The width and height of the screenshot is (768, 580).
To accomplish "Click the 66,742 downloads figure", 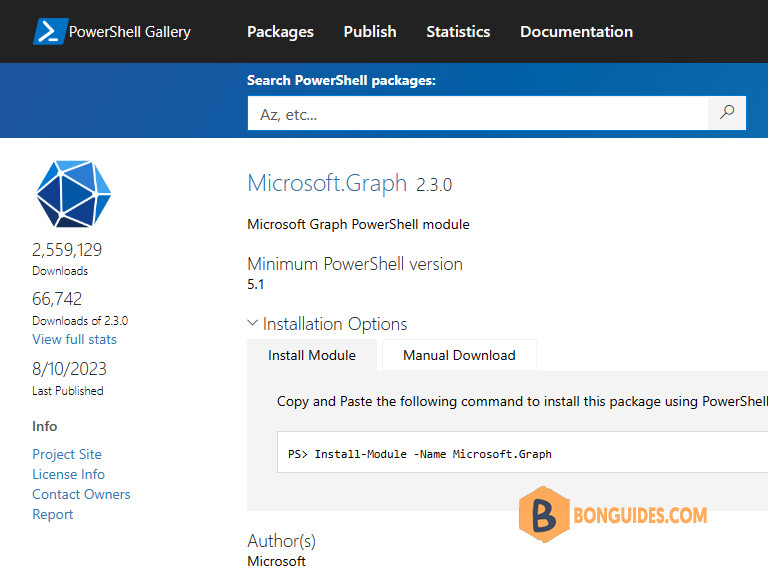I will point(57,299).
